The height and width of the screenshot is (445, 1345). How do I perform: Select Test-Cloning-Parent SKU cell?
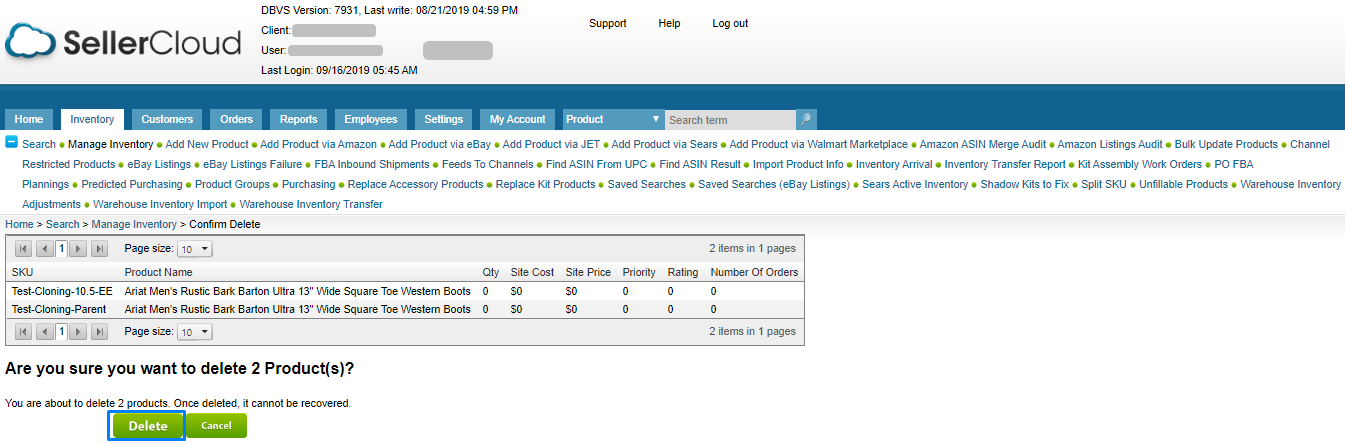click(x=58, y=309)
